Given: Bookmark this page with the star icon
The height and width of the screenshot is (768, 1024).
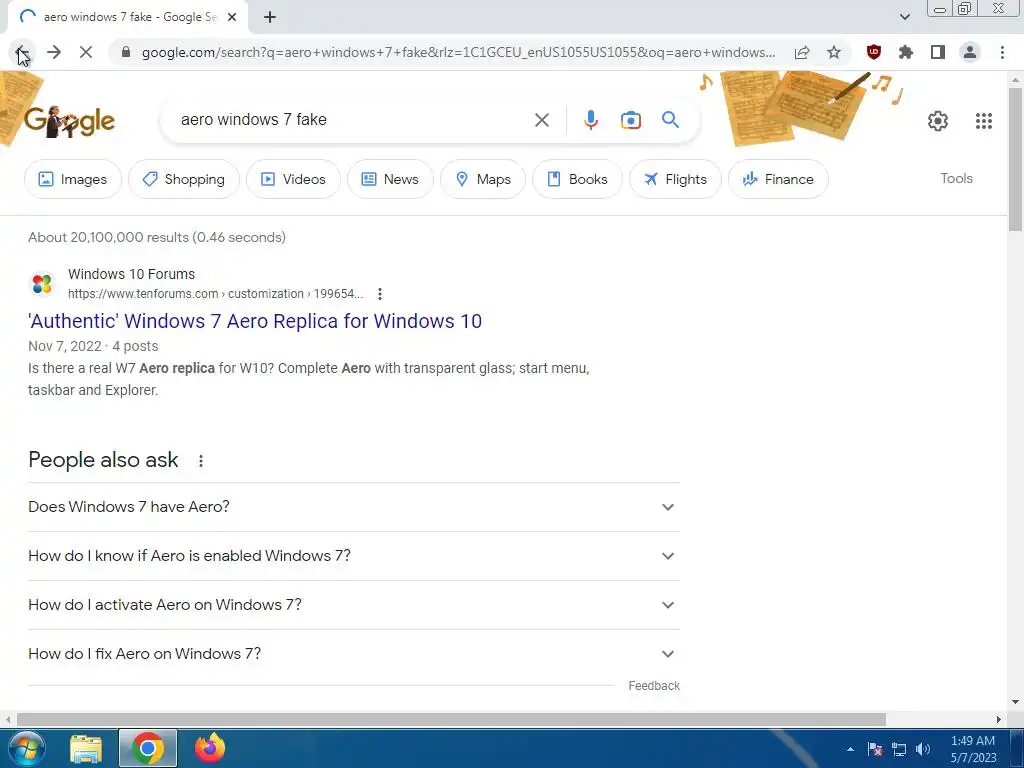Looking at the screenshot, I should pyautogui.click(x=834, y=52).
